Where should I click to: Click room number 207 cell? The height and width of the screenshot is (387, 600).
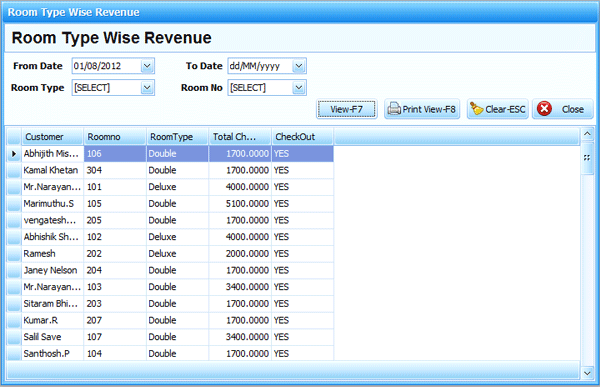[x=115, y=320]
